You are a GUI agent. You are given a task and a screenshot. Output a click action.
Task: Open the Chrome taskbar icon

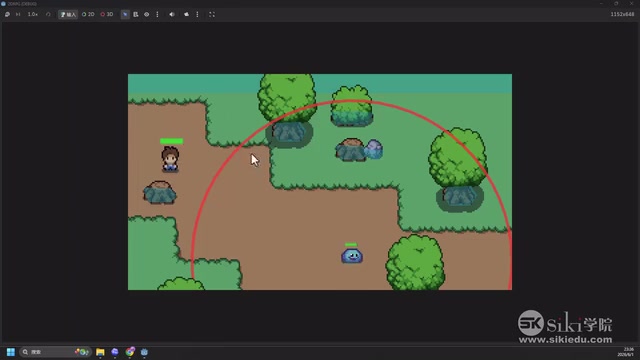(130, 352)
